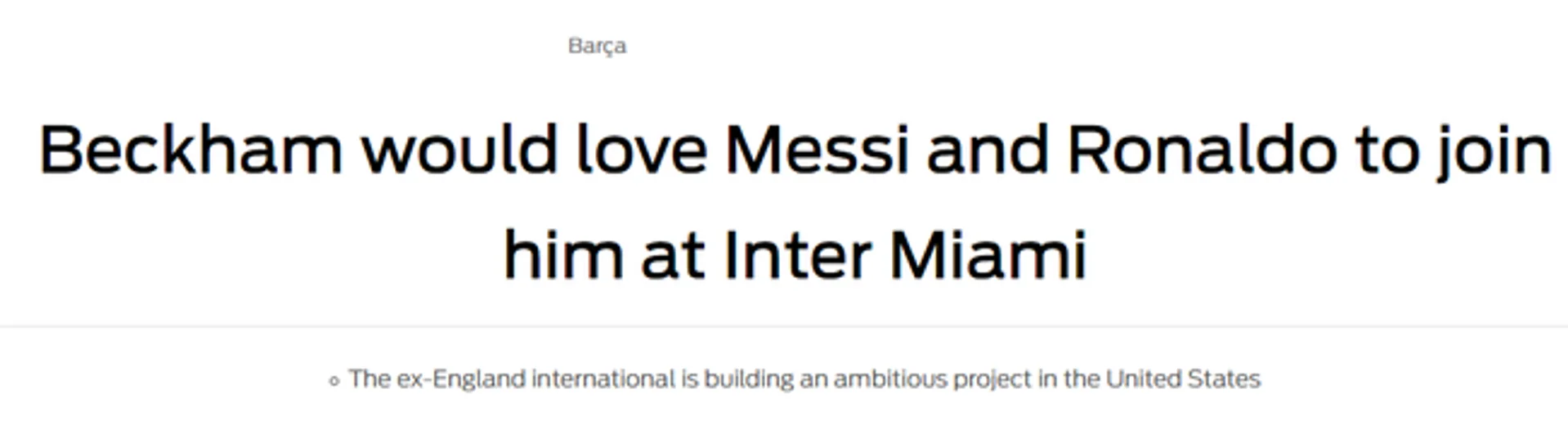Open the Barça category link
This screenshot has width=1568, height=434.
[x=597, y=46]
